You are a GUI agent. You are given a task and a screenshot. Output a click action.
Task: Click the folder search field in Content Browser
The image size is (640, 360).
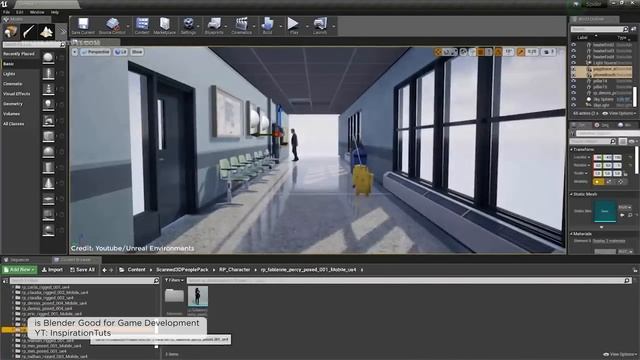(84, 281)
